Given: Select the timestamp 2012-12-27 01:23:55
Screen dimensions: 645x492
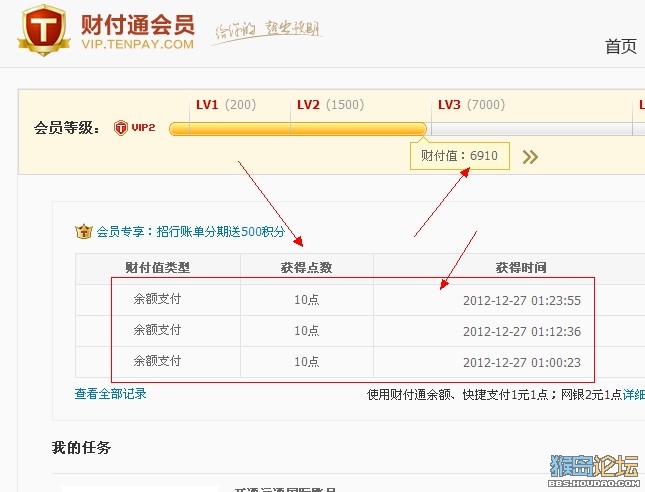Looking at the screenshot, I should 522,300.
